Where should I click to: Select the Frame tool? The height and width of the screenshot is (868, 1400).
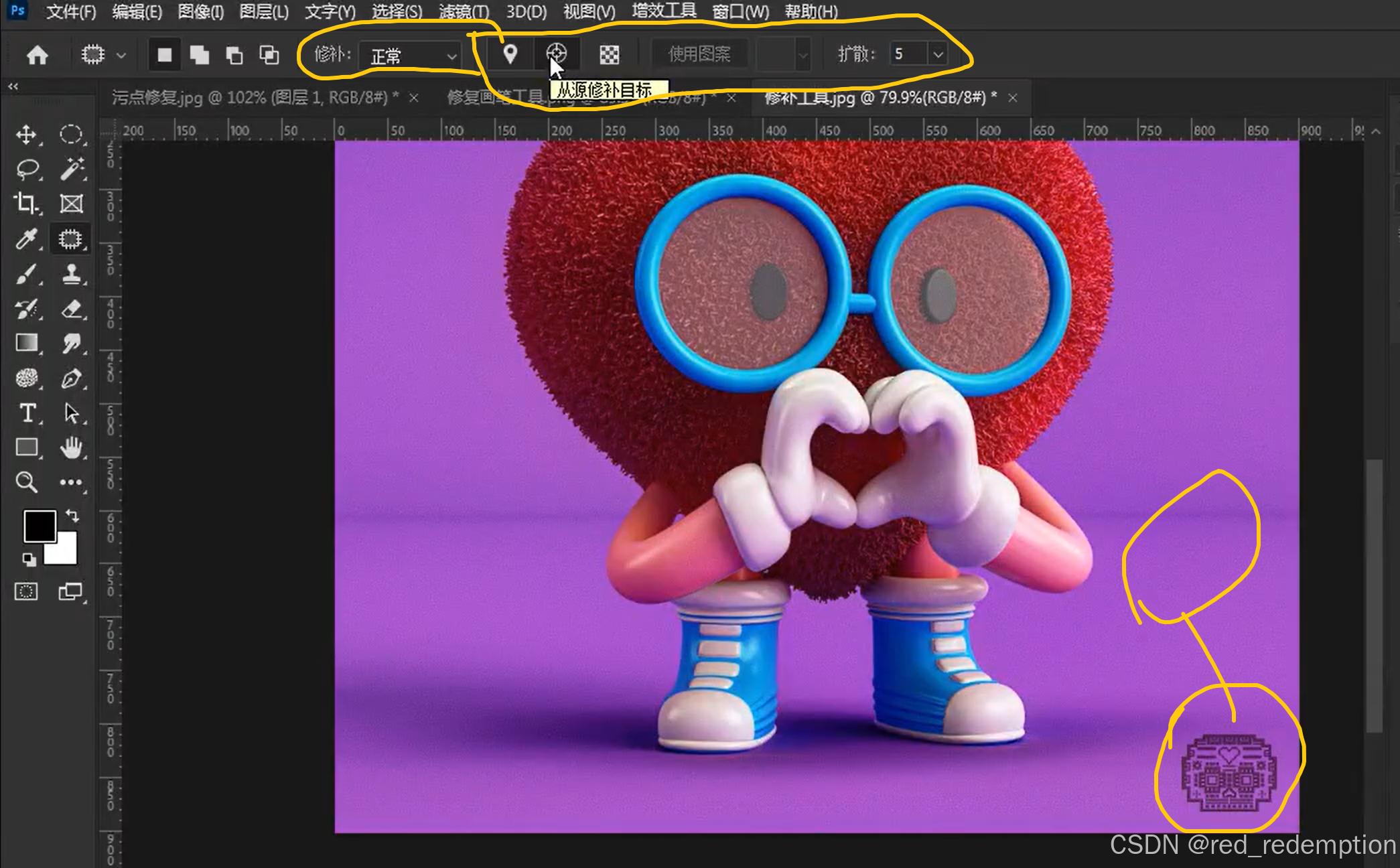71,204
